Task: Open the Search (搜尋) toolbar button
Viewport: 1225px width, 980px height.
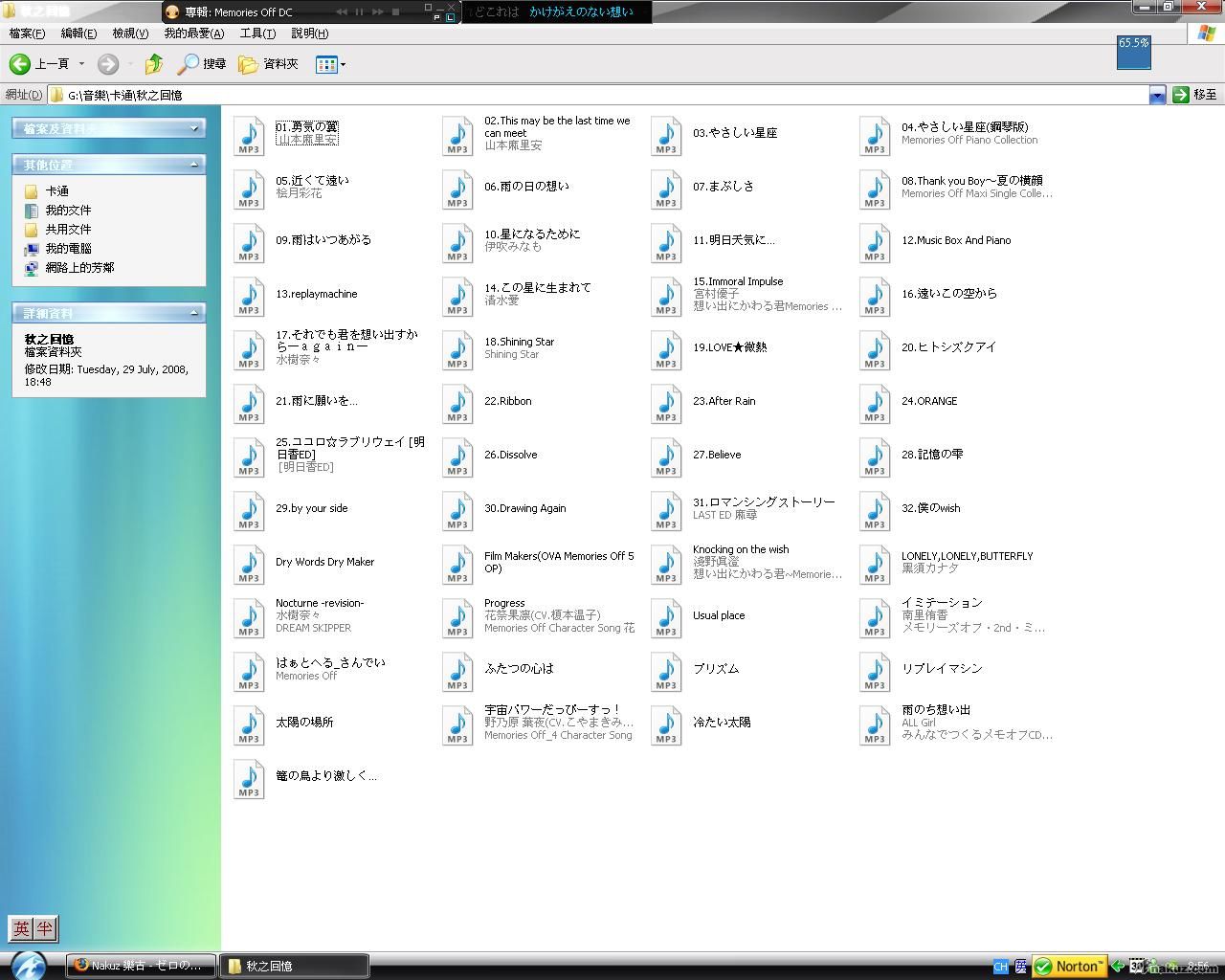Action: 202,64
